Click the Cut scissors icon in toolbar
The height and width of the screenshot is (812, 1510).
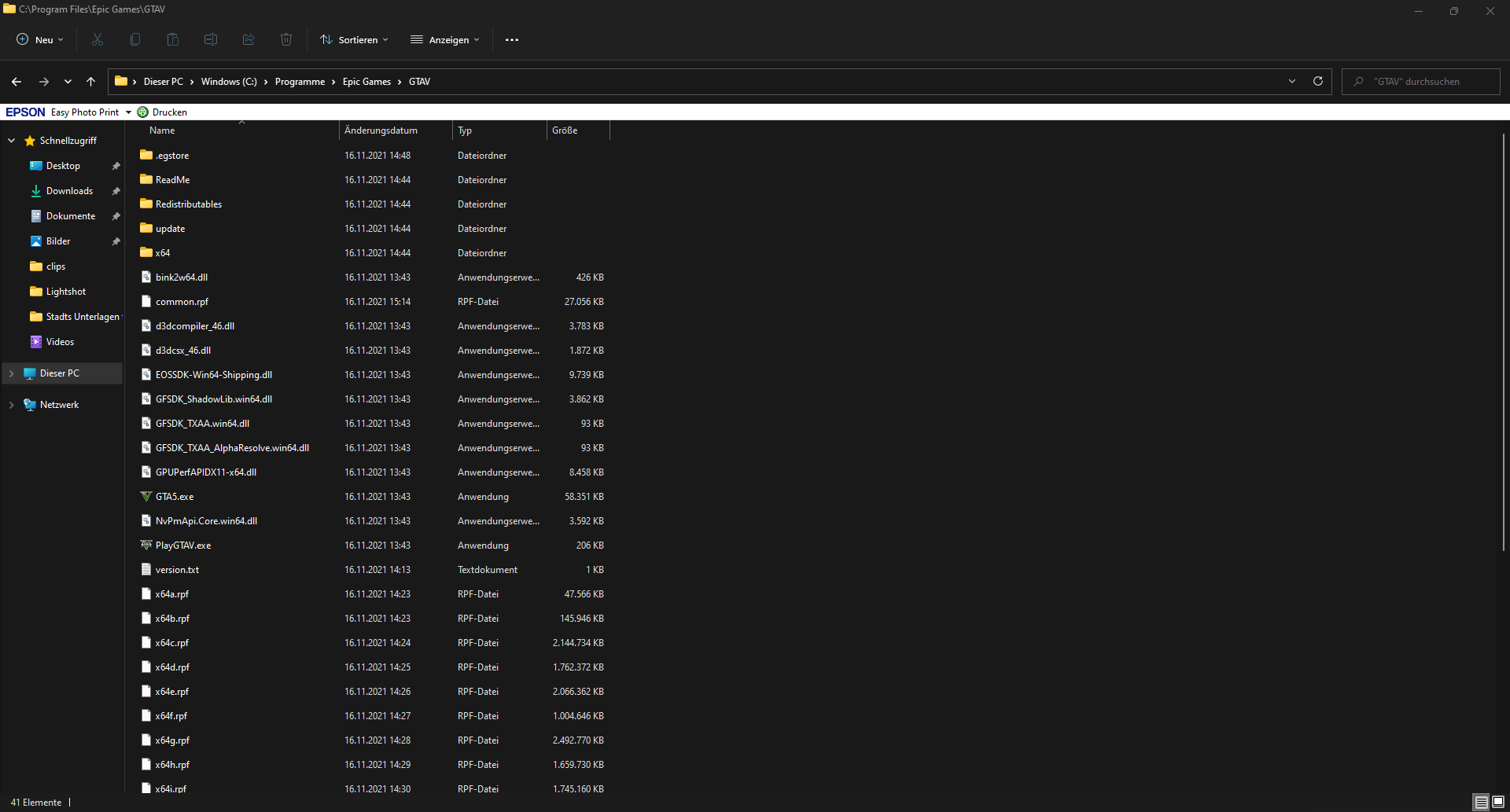98,39
